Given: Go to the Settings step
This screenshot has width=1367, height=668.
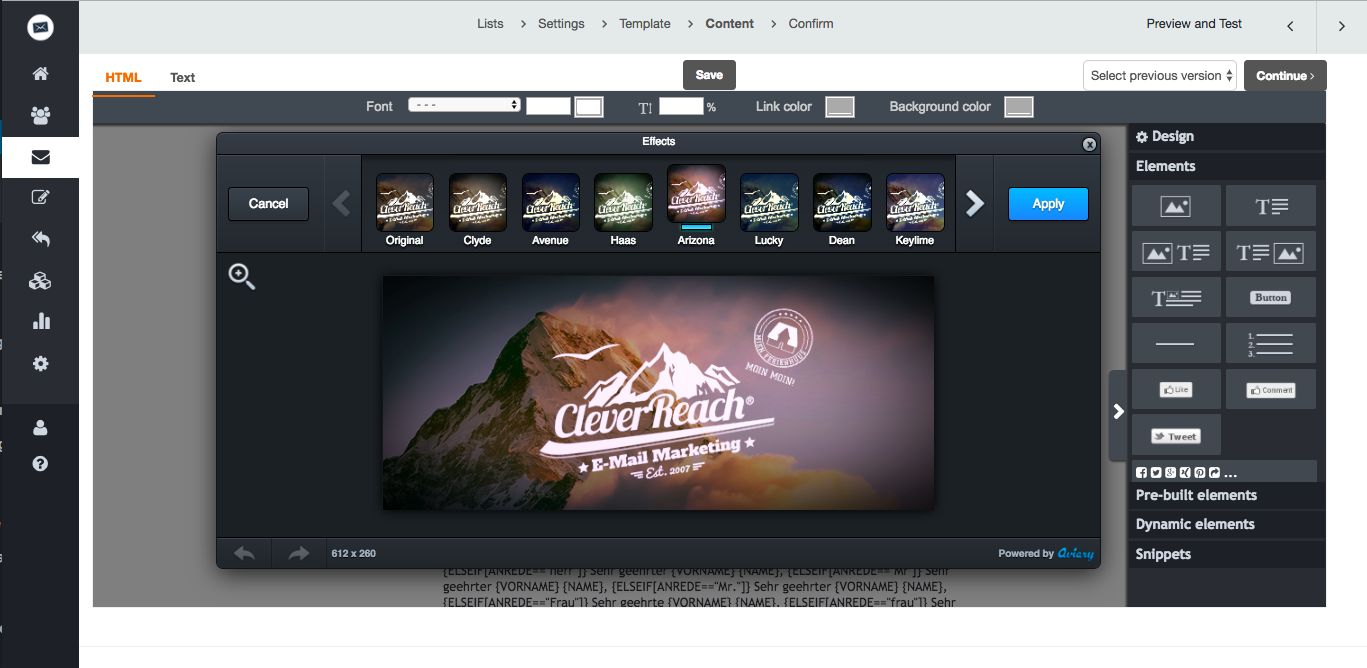Looking at the screenshot, I should click(x=561, y=24).
